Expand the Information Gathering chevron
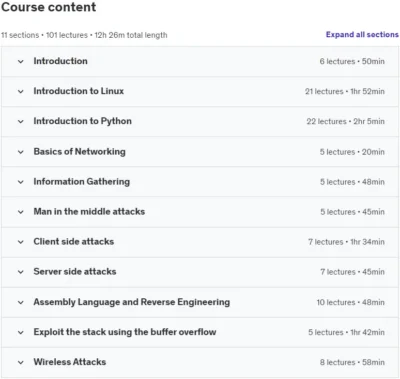This screenshot has height=379, width=400. (x=21, y=182)
